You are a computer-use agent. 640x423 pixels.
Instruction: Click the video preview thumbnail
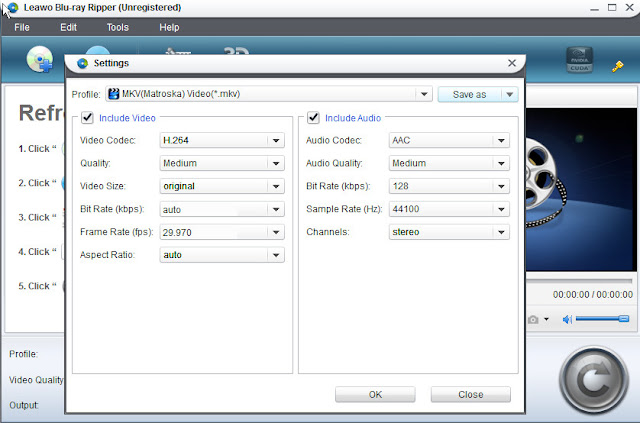(581, 189)
